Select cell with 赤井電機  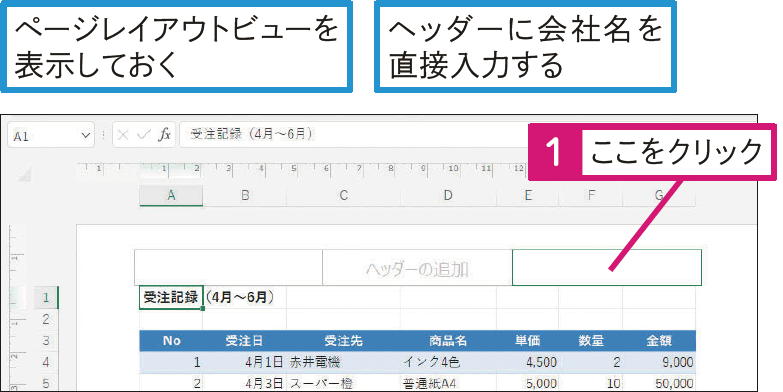[x=343, y=362]
